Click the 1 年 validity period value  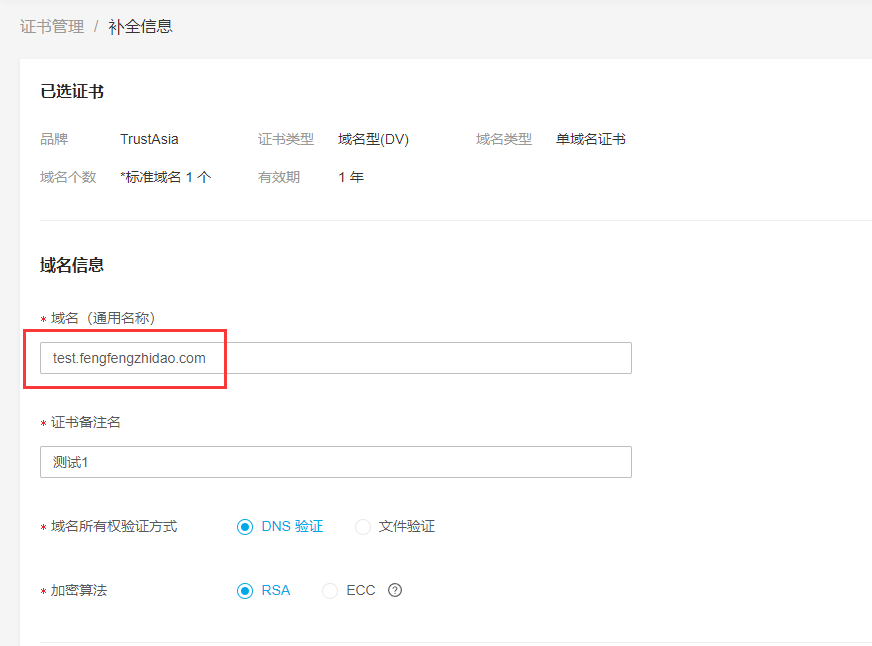[351, 177]
